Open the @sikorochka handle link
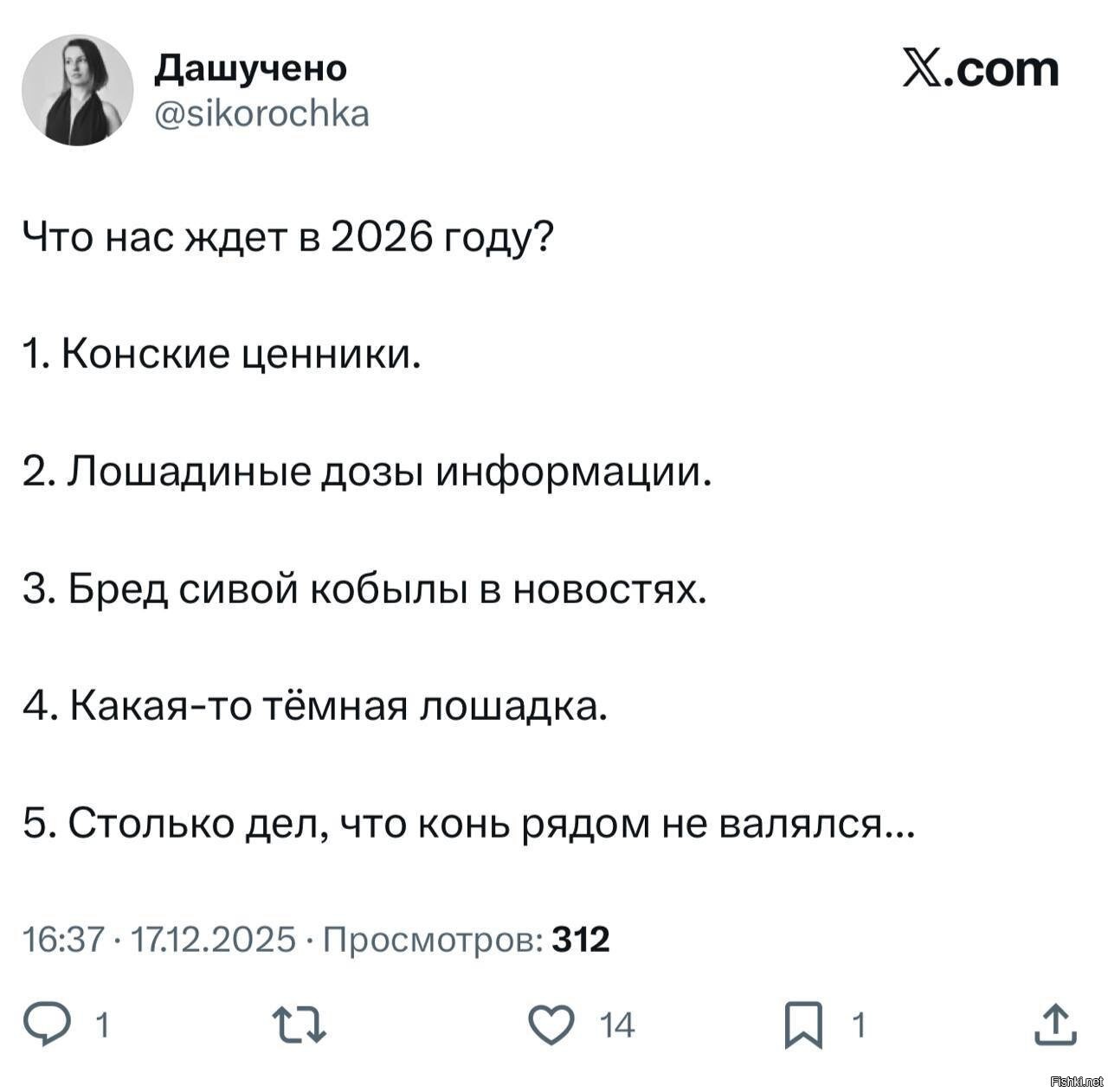 pyautogui.click(x=261, y=113)
